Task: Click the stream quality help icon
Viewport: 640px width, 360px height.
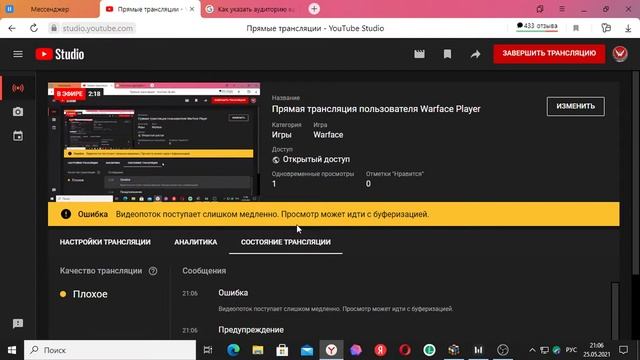Action: click(x=153, y=271)
